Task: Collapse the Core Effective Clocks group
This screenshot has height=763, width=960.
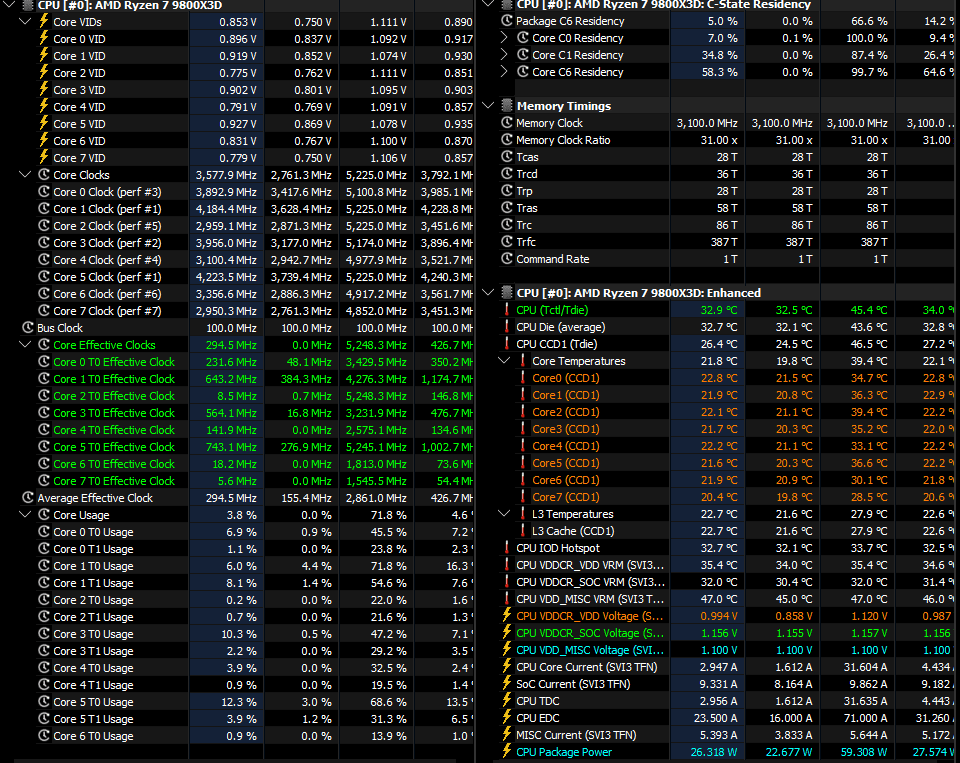Action: (x=25, y=345)
